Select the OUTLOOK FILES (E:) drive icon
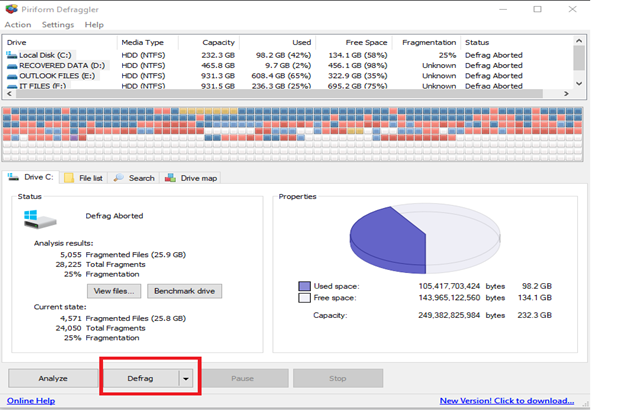 12,76
